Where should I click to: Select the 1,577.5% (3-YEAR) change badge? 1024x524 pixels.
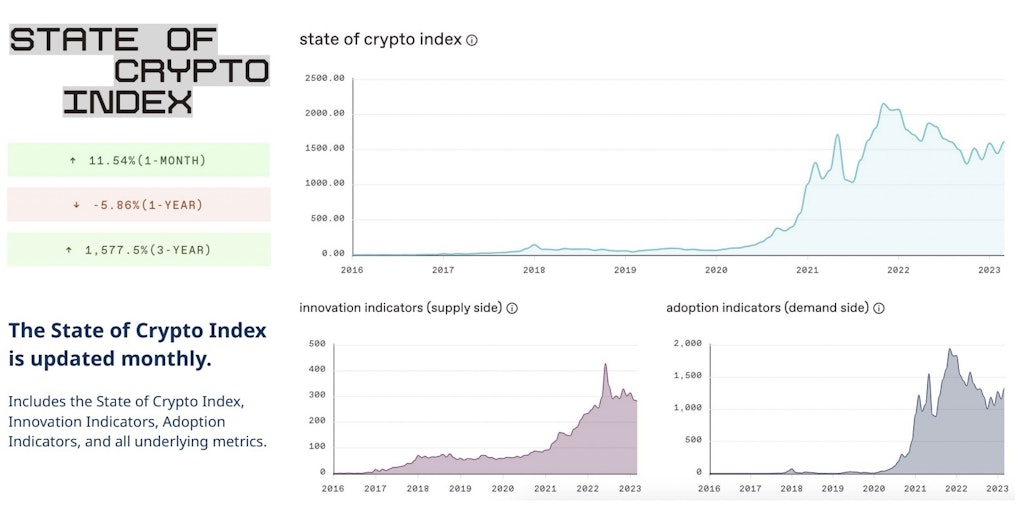click(x=139, y=250)
